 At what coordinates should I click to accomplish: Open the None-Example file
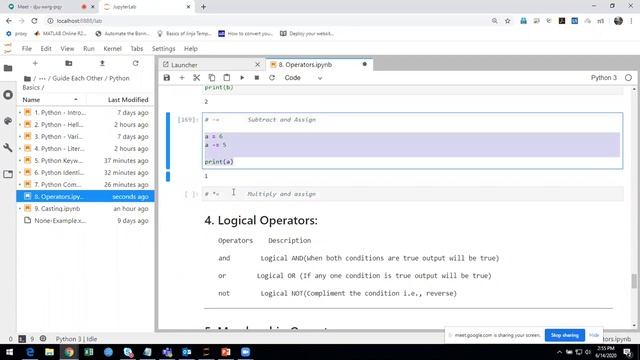pos(85,220)
